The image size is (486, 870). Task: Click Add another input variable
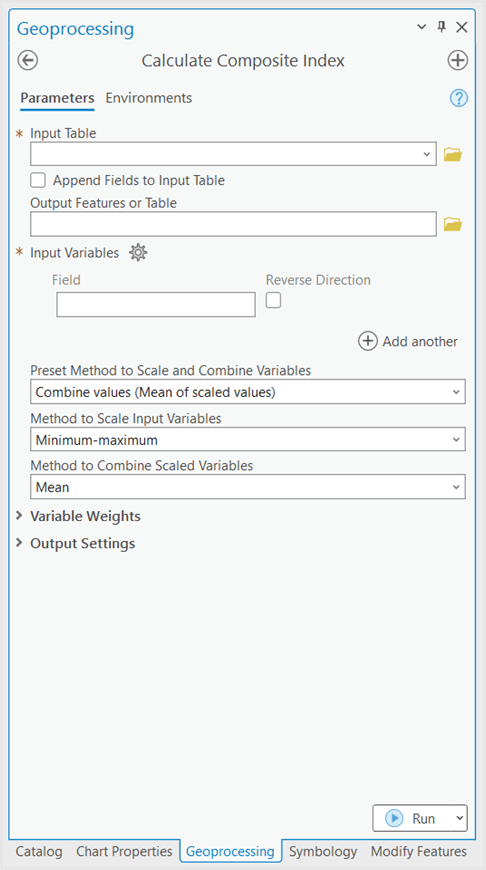(x=408, y=341)
